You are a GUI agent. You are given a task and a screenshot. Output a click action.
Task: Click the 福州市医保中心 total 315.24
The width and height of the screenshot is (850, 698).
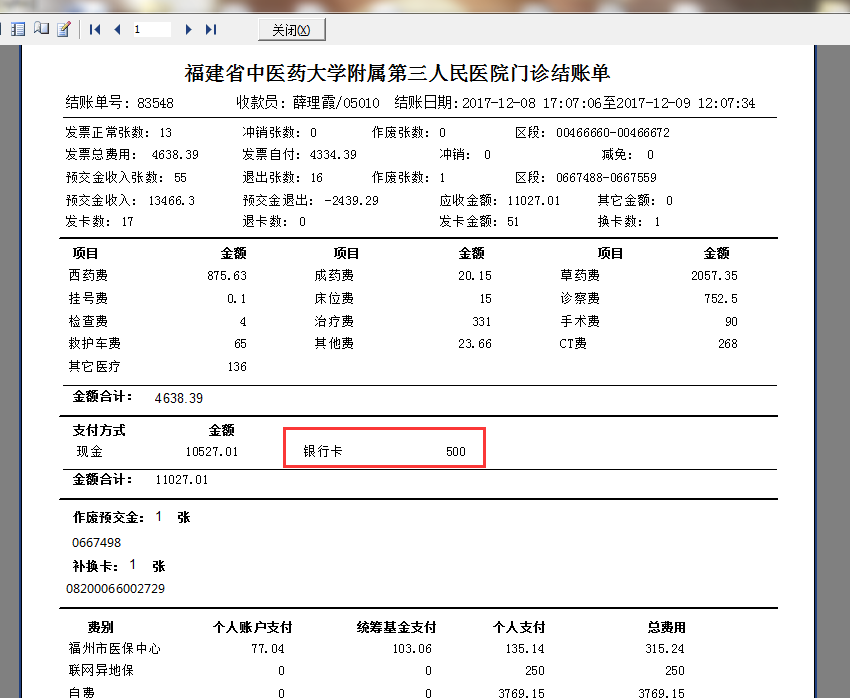(665, 649)
